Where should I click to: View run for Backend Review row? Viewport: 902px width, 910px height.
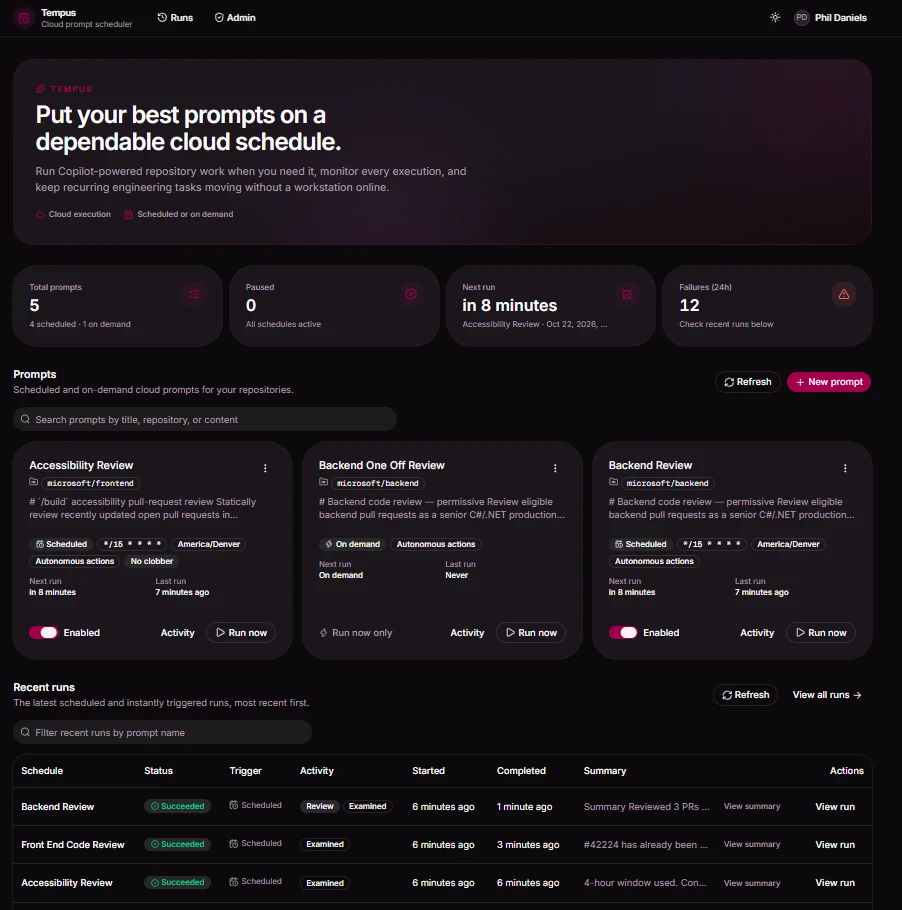click(835, 807)
